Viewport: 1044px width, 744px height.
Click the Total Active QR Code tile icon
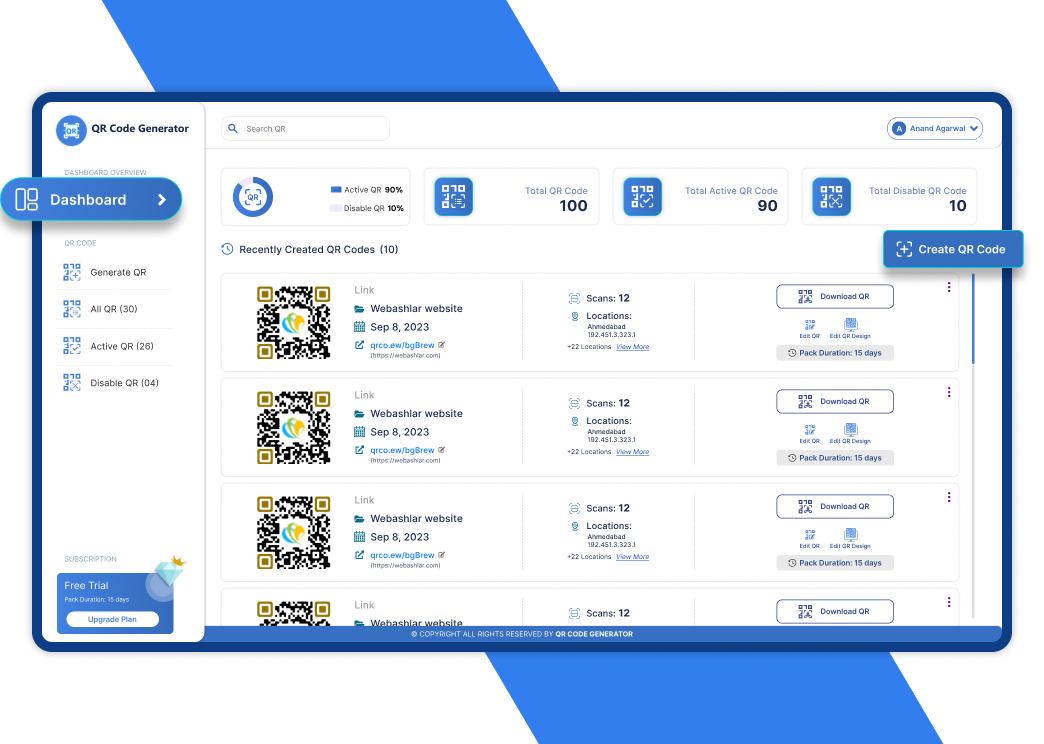[643, 196]
